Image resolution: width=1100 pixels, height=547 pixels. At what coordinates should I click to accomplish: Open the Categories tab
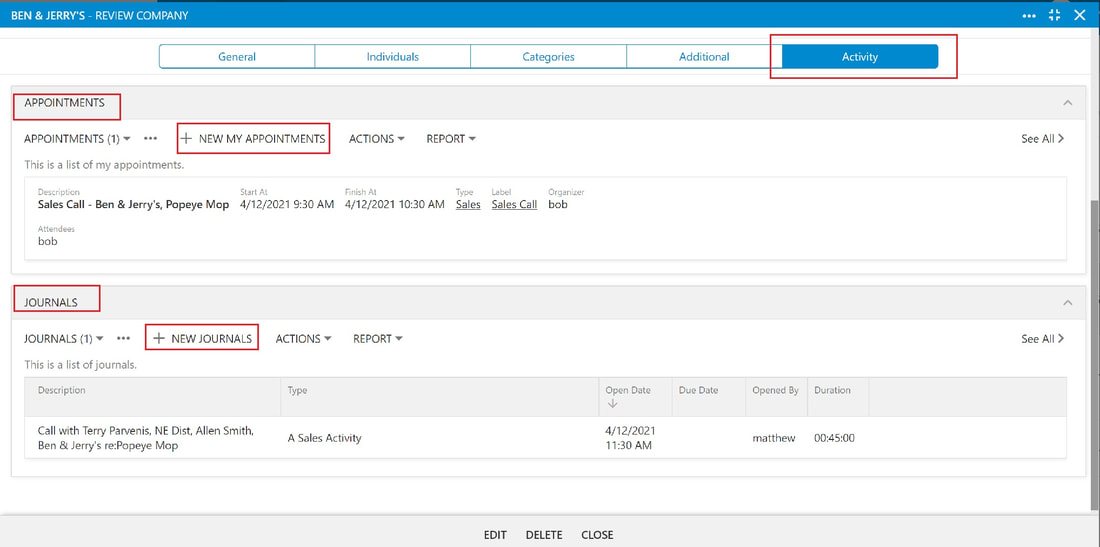pyautogui.click(x=549, y=57)
